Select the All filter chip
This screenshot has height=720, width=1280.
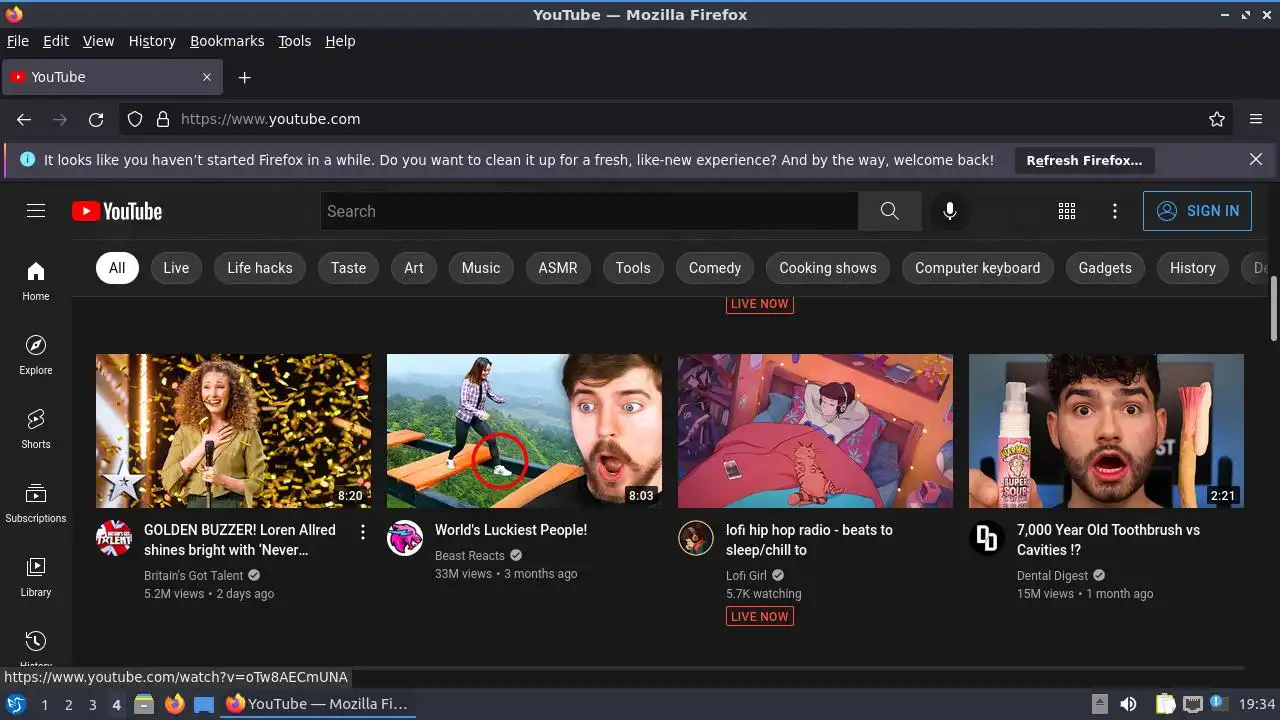click(117, 268)
